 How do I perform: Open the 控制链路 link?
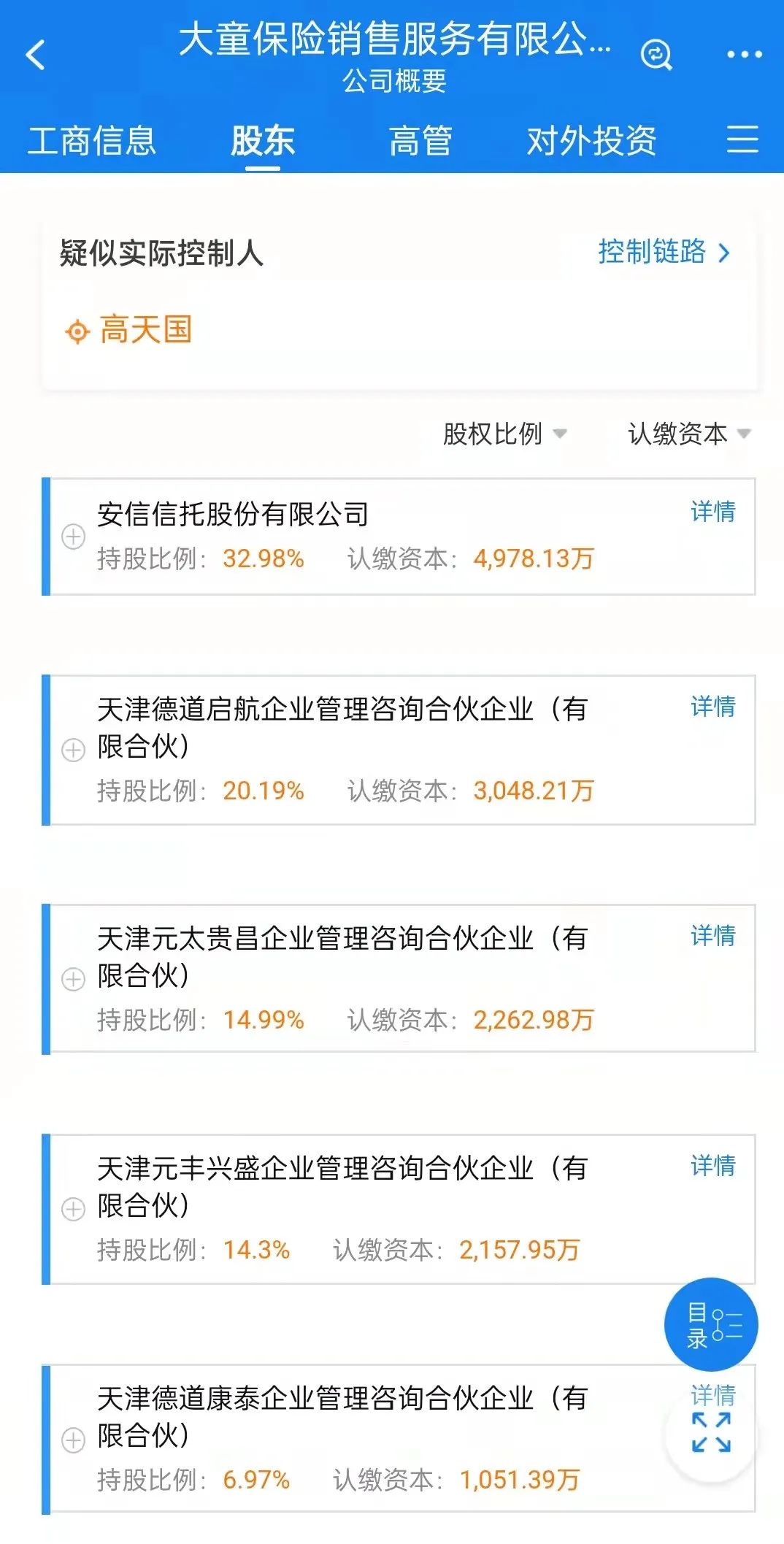tap(663, 253)
